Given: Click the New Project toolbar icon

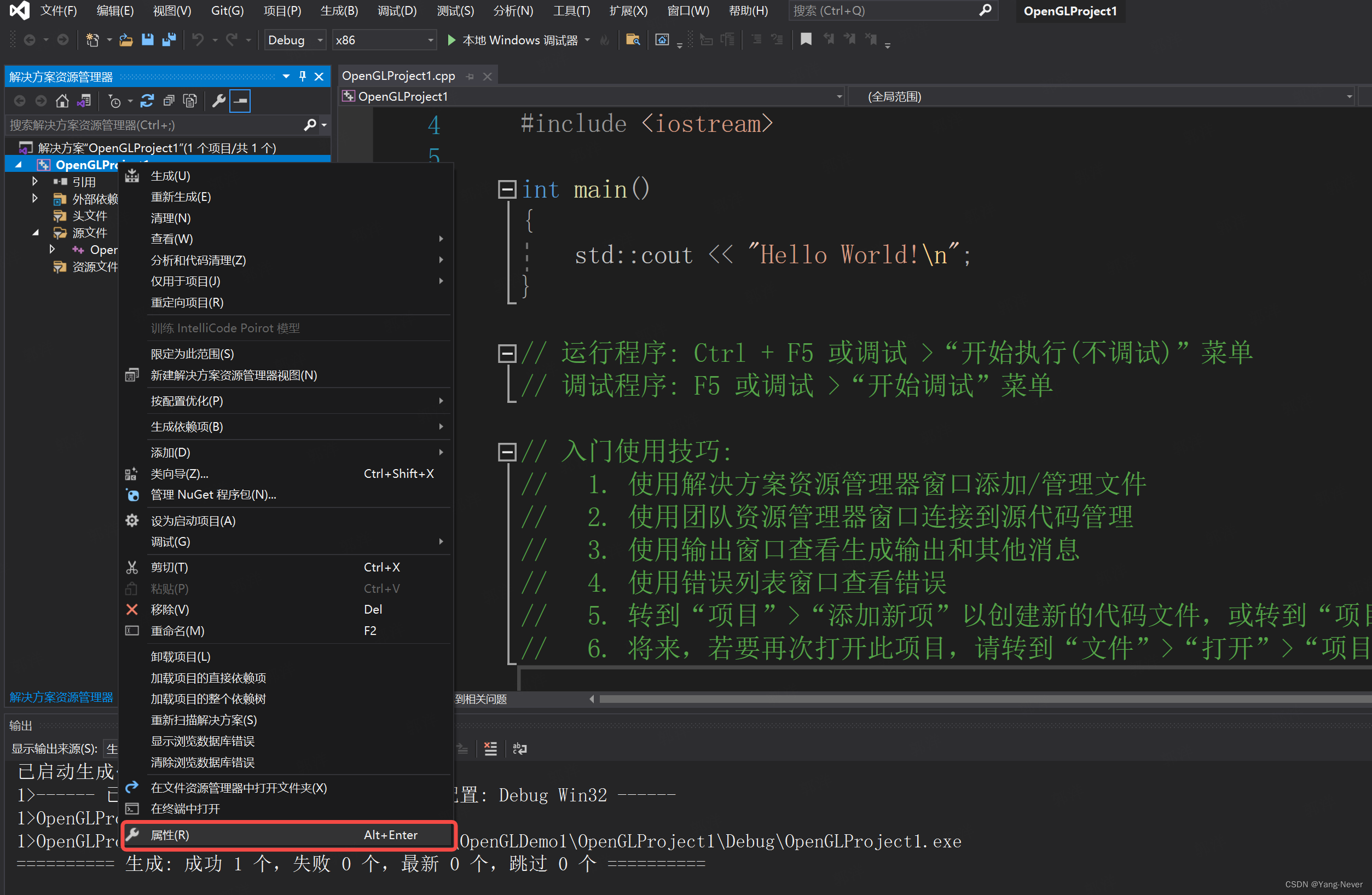Looking at the screenshot, I should click(x=92, y=40).
